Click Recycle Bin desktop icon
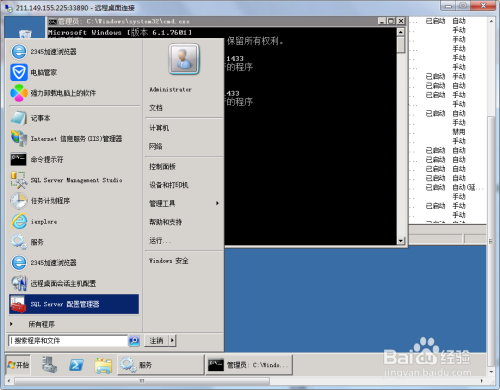Screen dimensions: 500x390 coord(25,33)
